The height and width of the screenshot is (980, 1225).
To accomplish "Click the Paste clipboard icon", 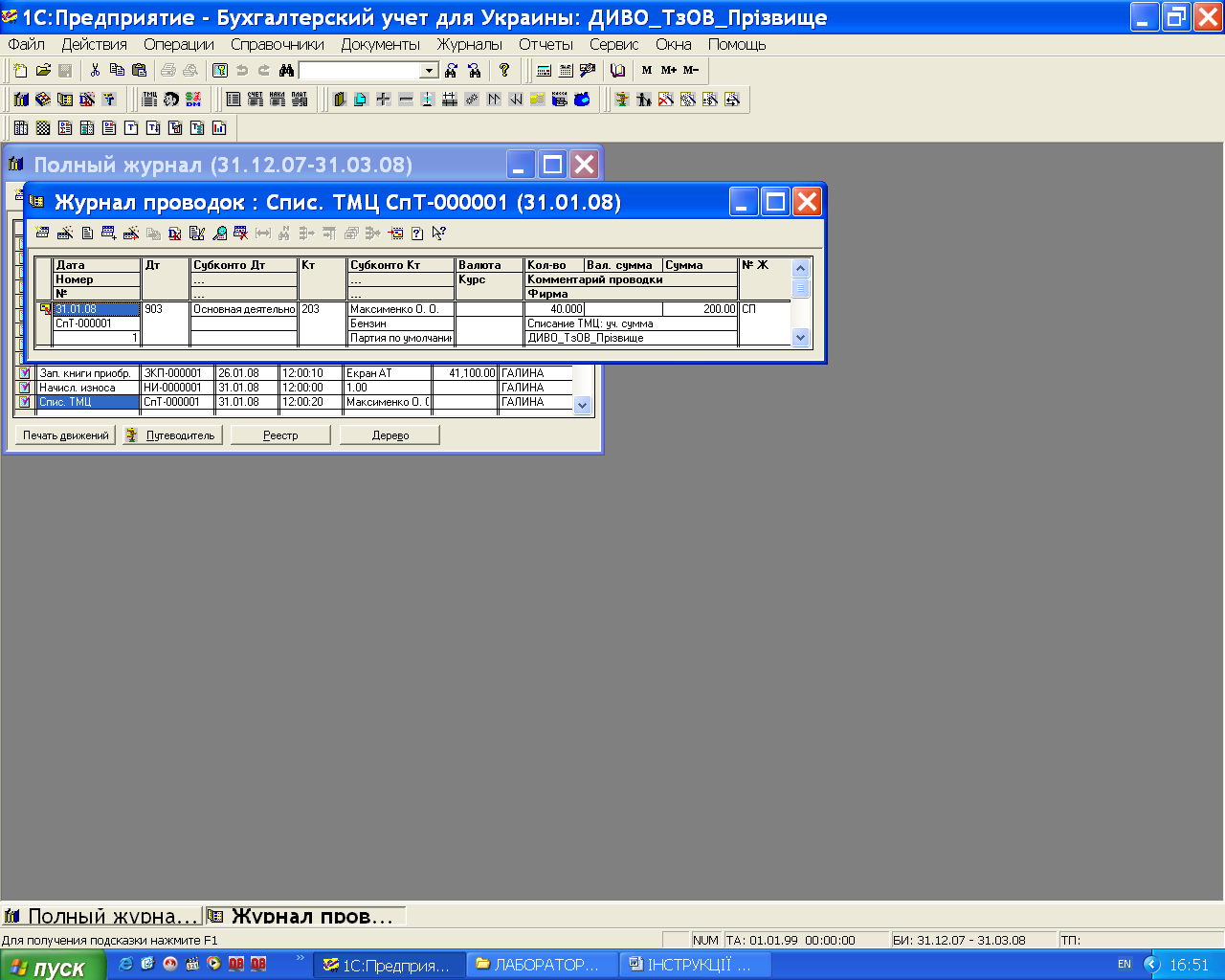I will coord(139,70).
